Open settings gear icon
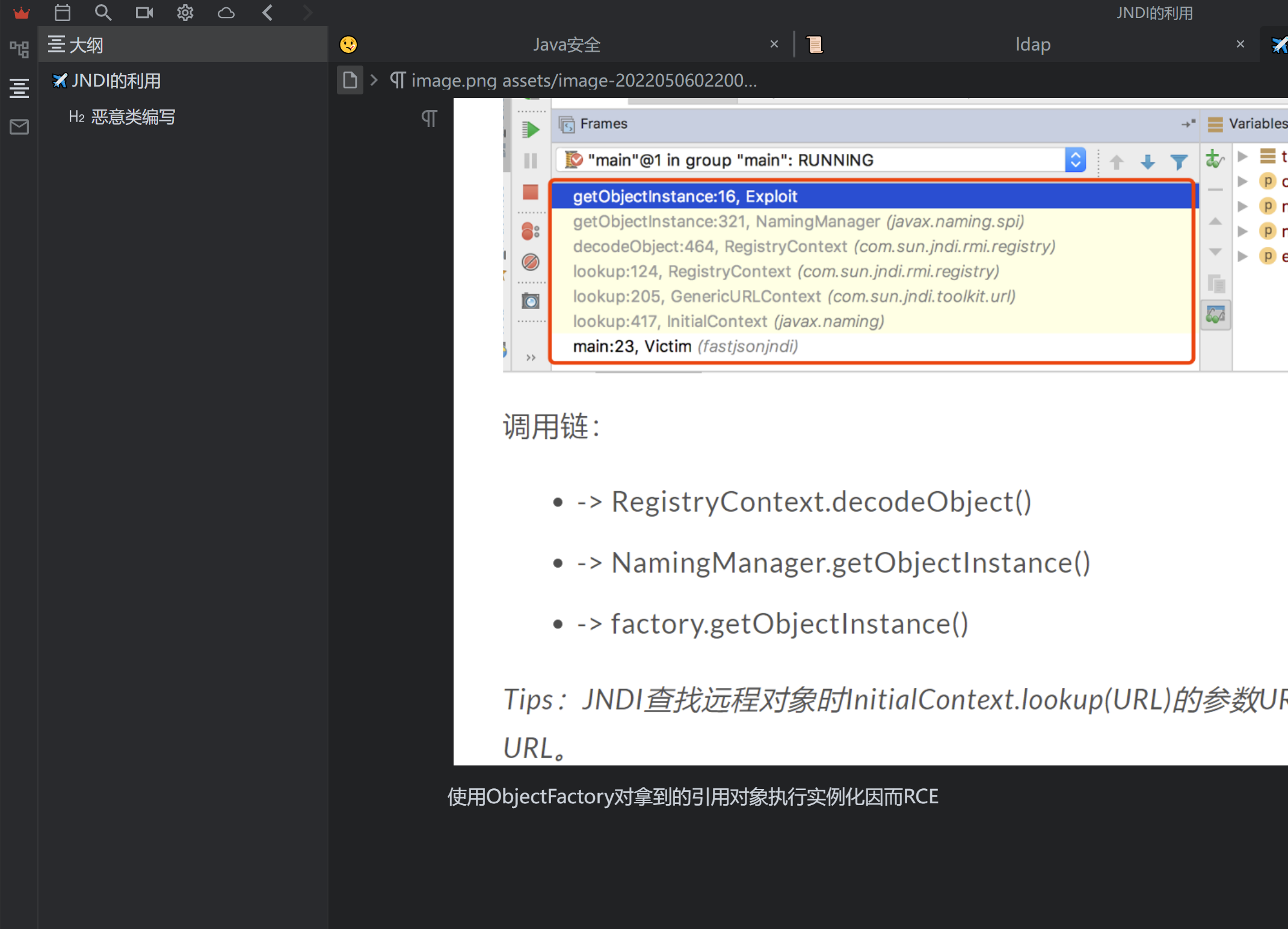The image size is (1288, 929). coord(185,13)
